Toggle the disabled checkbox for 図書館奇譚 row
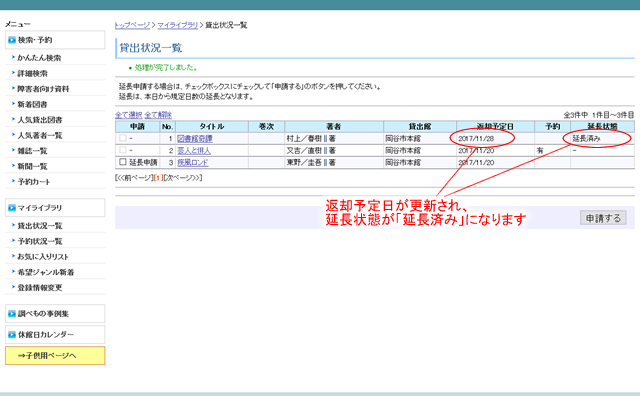Viewport: 640px width, 396px height. point(122,138)
